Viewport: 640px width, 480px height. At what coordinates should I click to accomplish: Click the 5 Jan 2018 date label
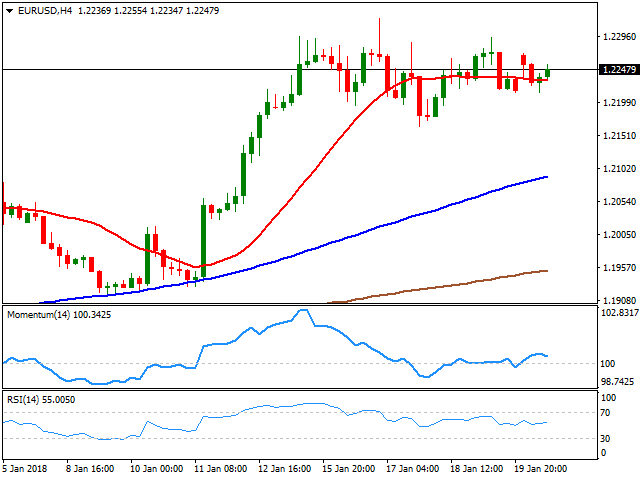click(25, 469)
